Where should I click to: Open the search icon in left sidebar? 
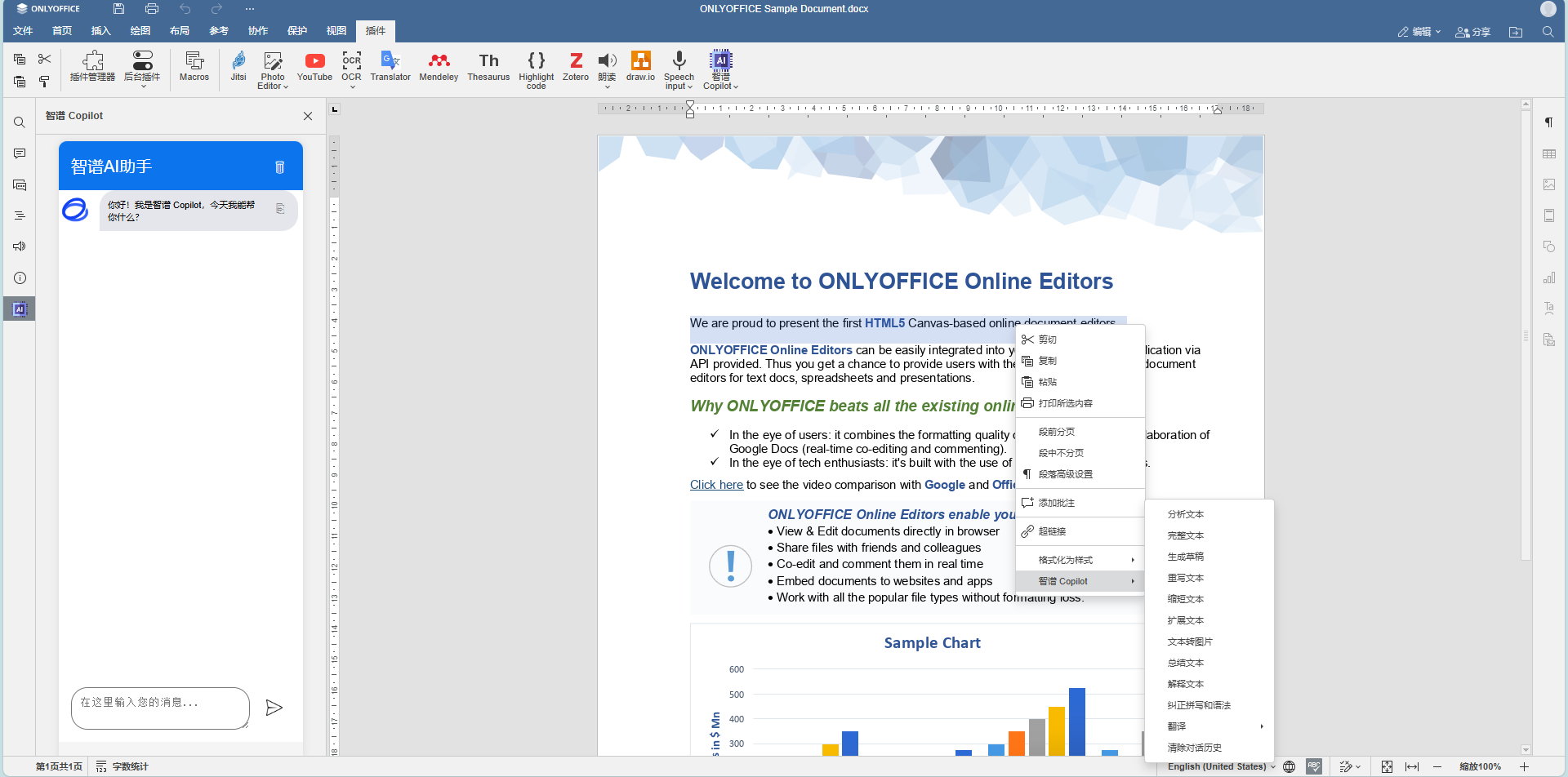pos(20,122)
